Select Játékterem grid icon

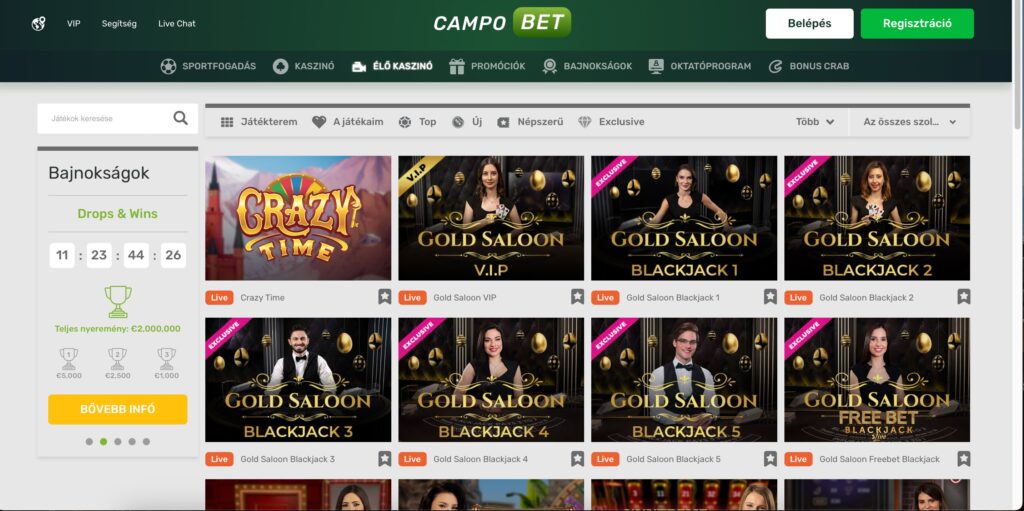pyautogui.click(x=227, y=122)
